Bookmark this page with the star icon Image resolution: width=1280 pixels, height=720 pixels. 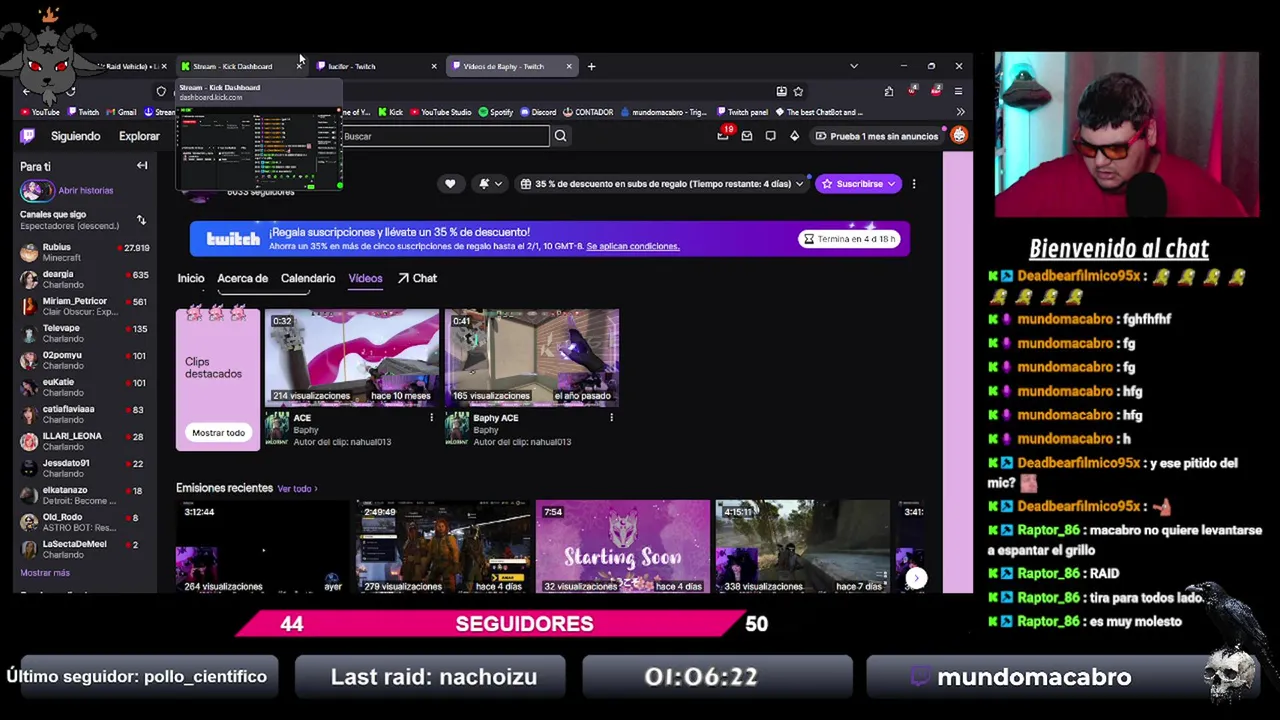pyautogui.click(x=798, y=91)
